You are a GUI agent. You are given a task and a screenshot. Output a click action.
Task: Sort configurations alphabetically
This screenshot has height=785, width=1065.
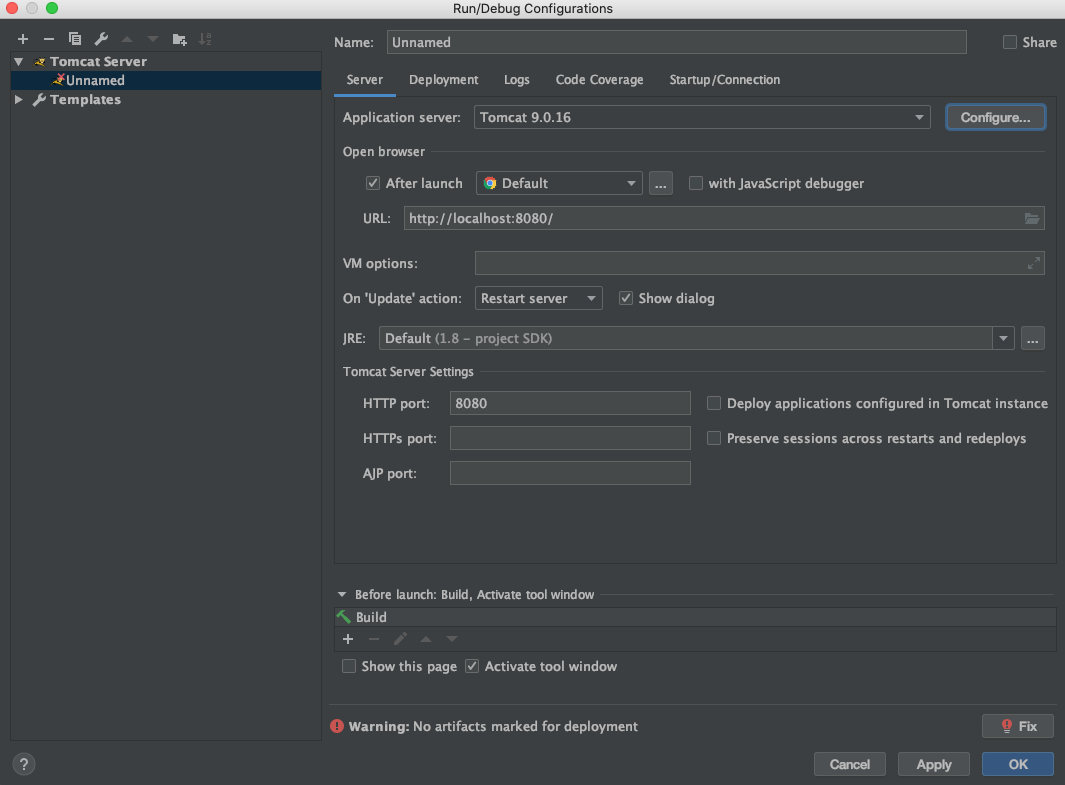click(205, 39)
